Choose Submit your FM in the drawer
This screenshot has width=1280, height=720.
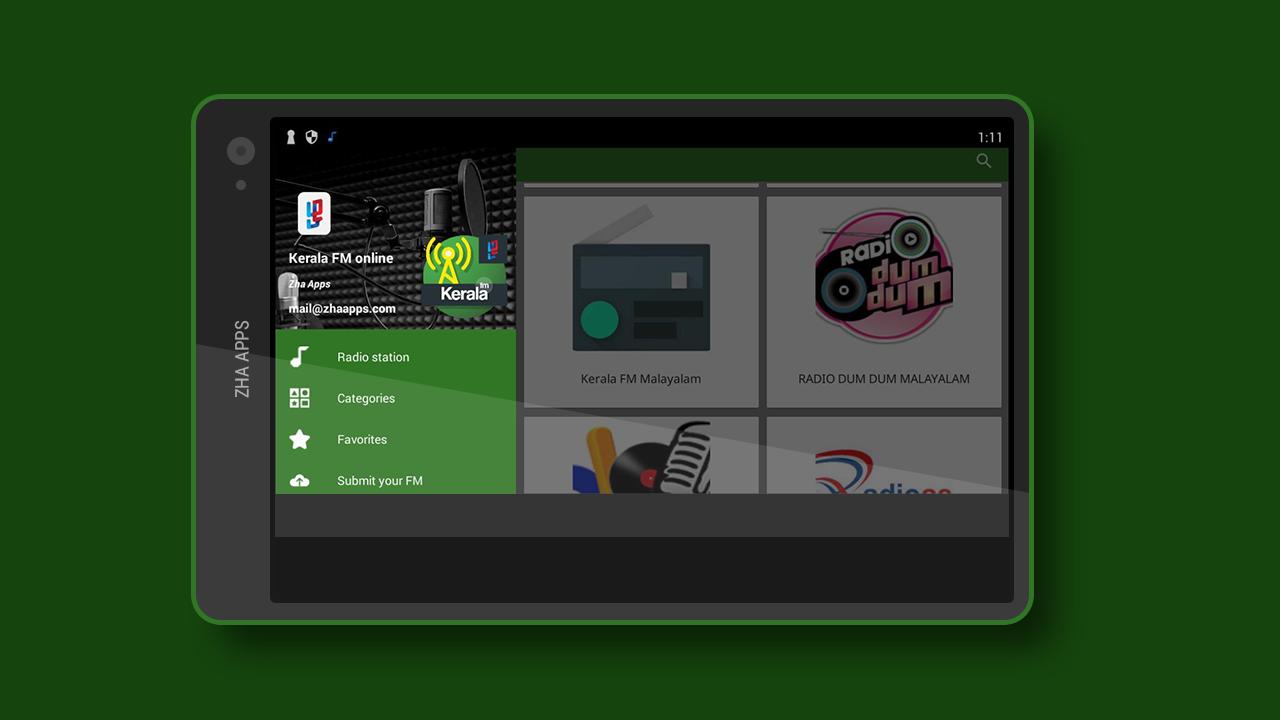396,480
